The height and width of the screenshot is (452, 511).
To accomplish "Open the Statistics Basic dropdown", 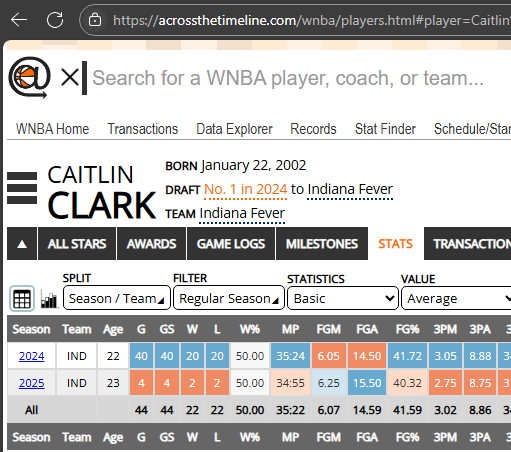I will pyautogui.click(x=343, y=298).
